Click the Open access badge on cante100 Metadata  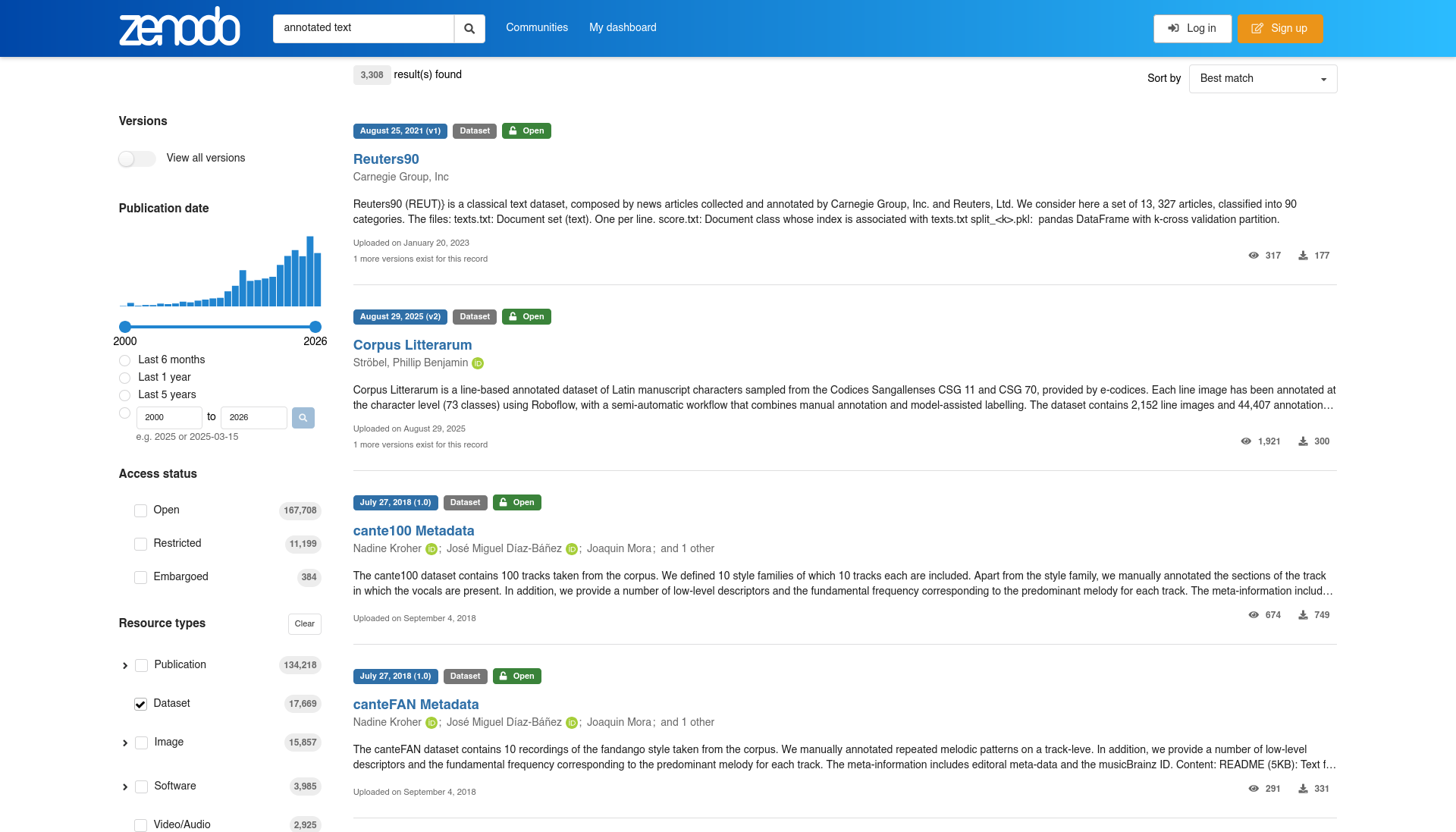[517, 503]
